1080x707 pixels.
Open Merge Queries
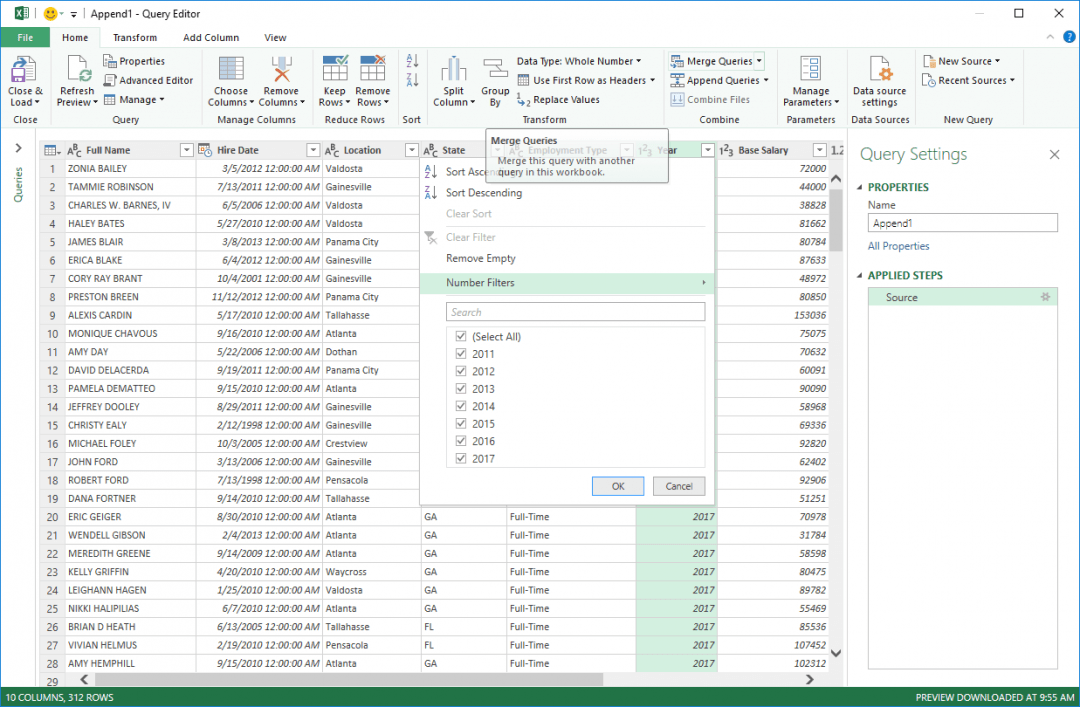point(714,60)
